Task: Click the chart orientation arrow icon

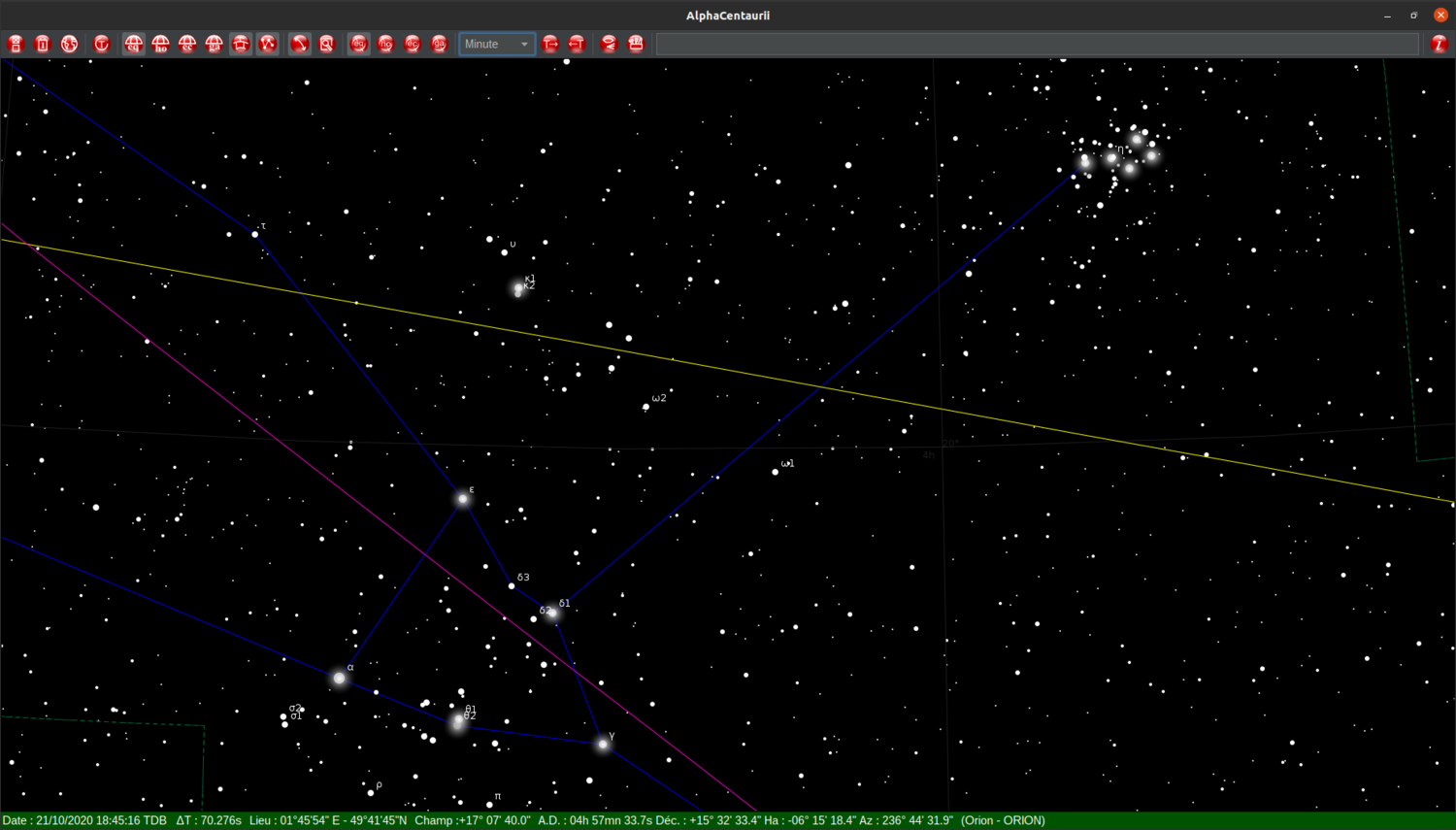Action: [x=299, y=44]
